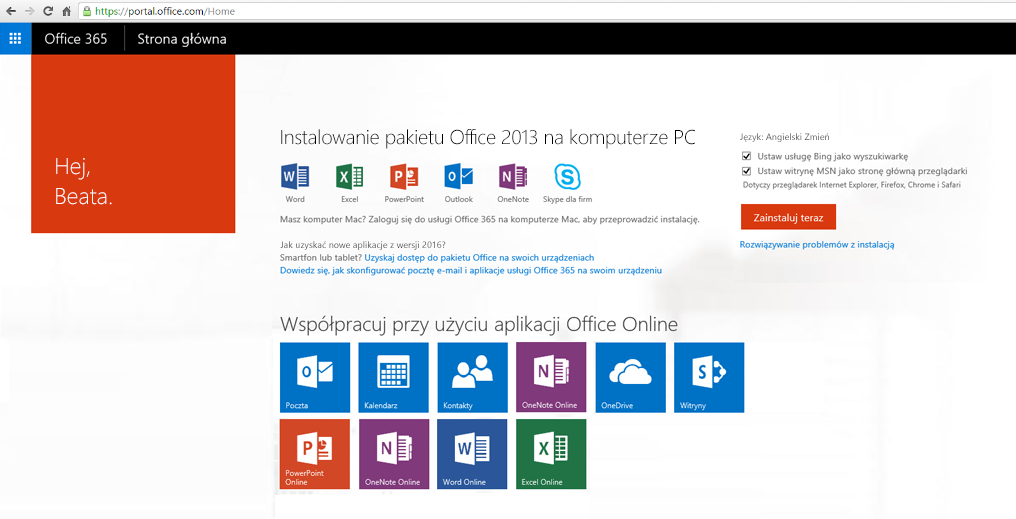Open Uzyskaj dostęp do pakietu Office link

click(479, 257)
